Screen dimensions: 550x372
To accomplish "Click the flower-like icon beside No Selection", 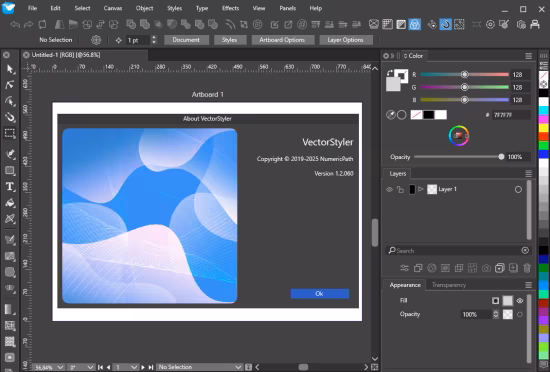I will click(96, 40).
